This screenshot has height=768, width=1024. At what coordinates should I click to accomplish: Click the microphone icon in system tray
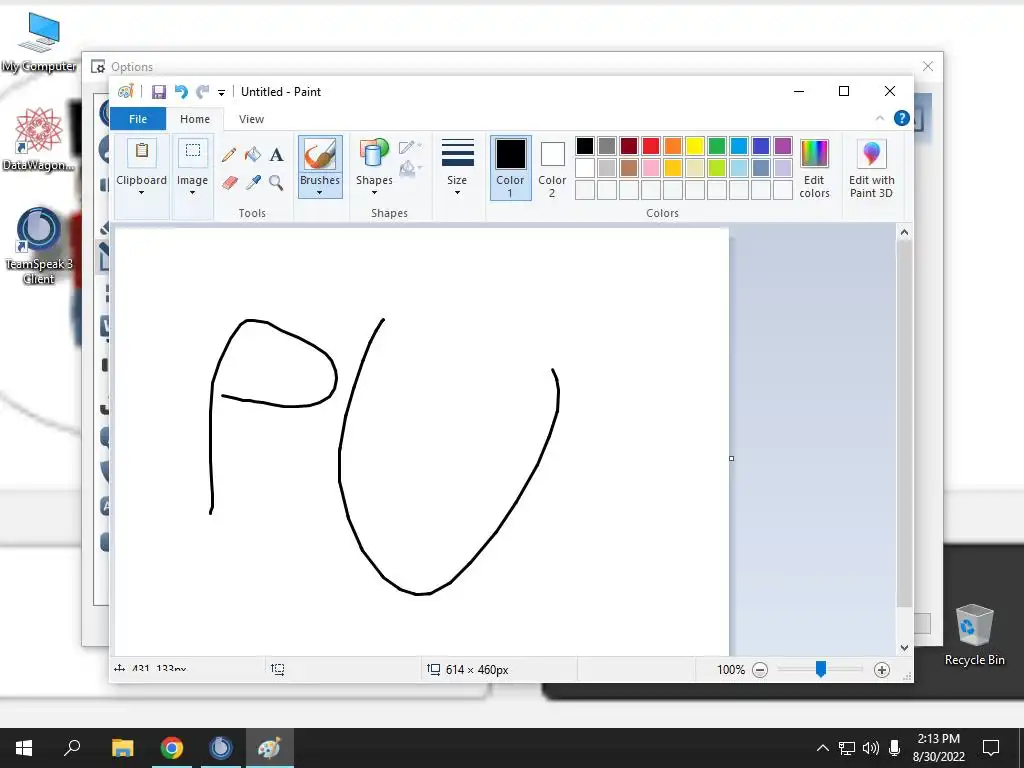click(895, 748)
